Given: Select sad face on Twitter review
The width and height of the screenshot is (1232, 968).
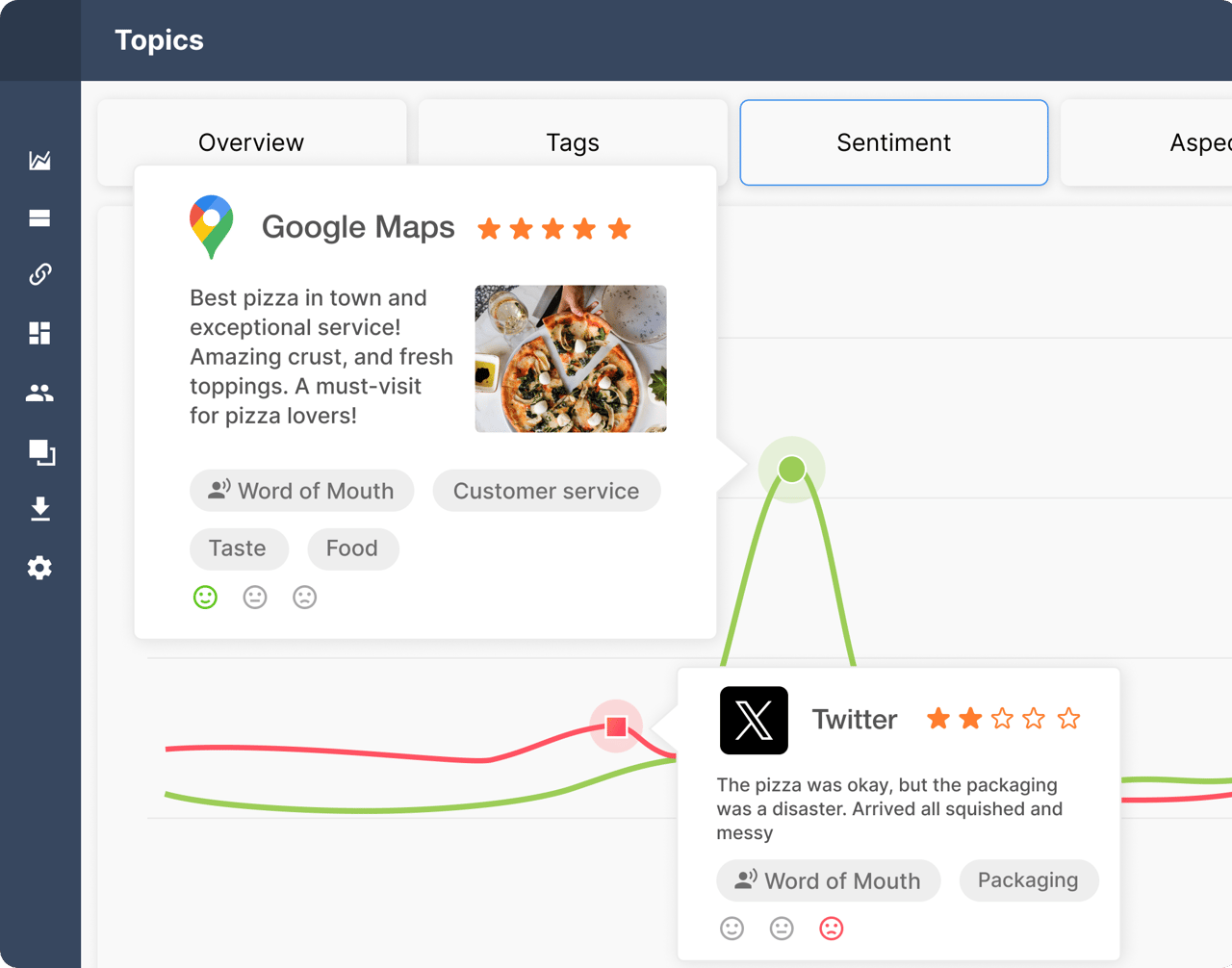Looking at the screenshot, I should 831,929.
